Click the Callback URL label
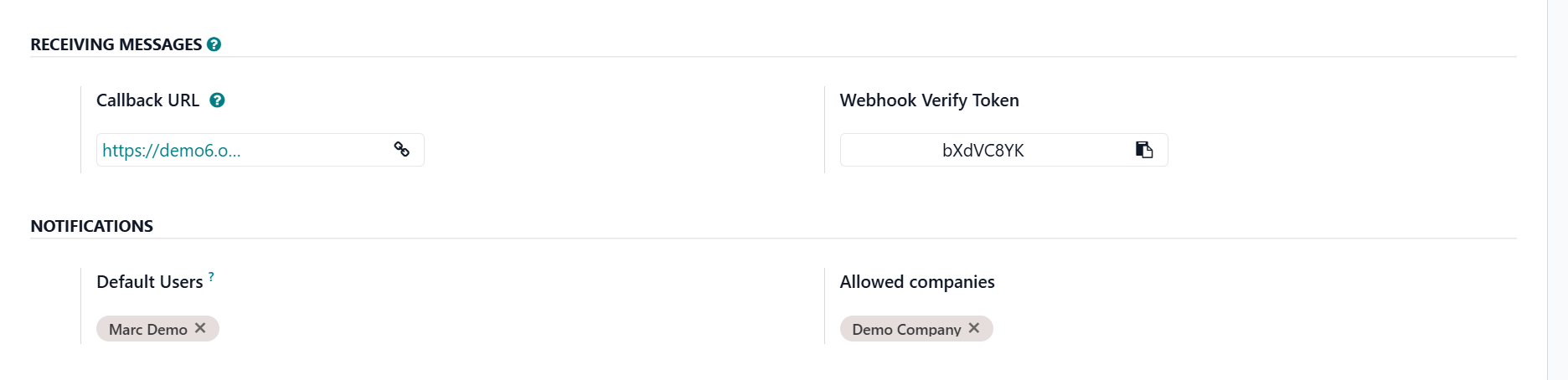This screenshot has height=380, width=1568. [x=147, y=100]
